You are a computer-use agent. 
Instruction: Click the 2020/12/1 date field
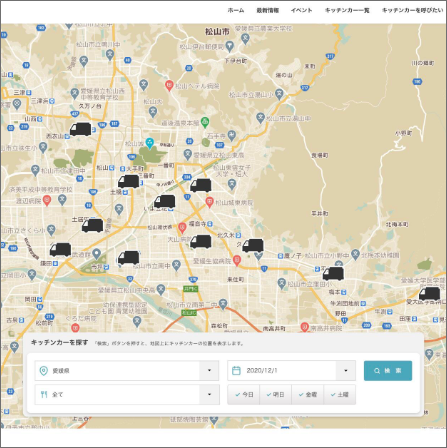[x=291, y=370]
